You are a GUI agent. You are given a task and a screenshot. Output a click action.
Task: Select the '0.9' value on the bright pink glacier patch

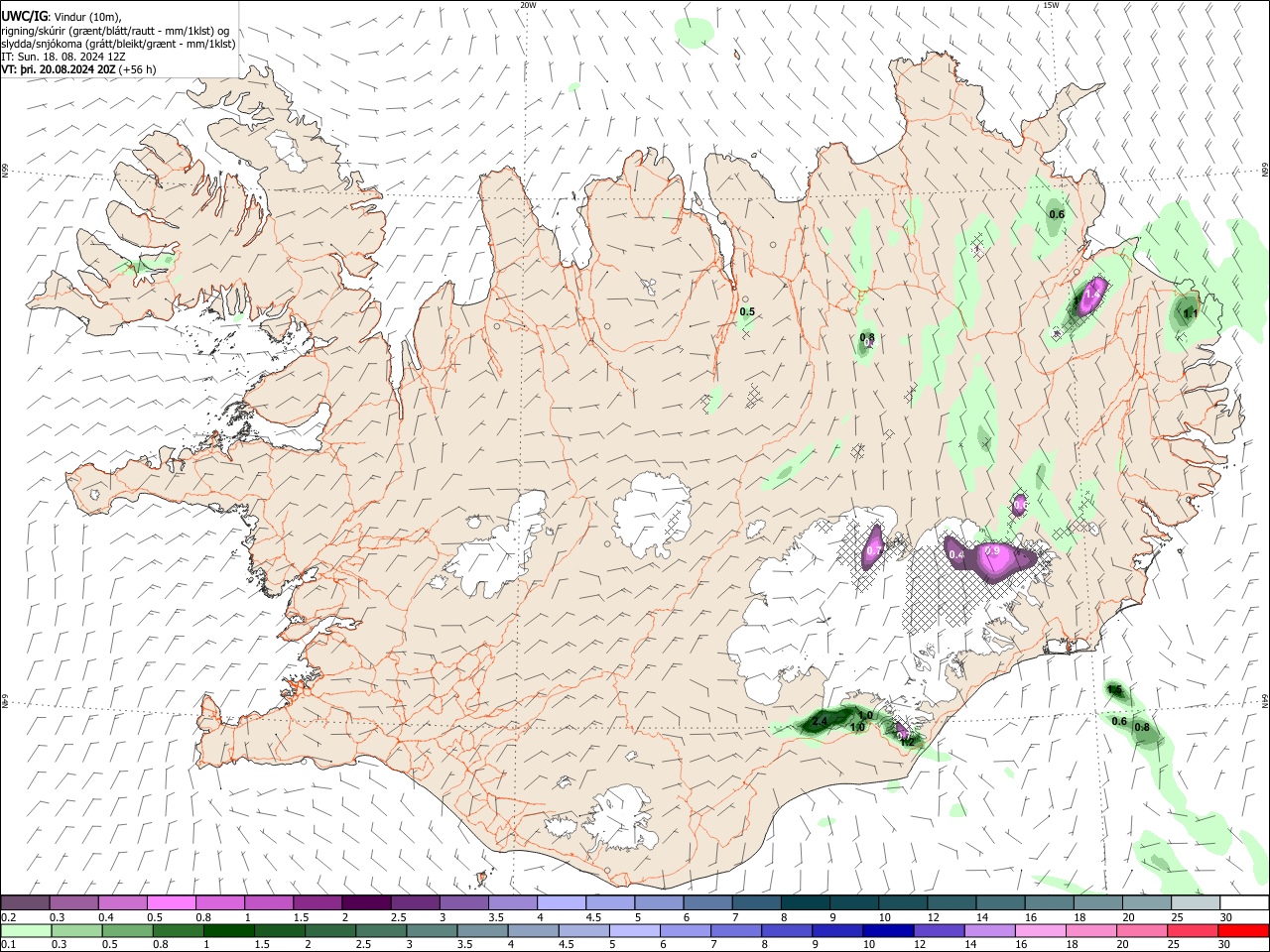[991, 550]
